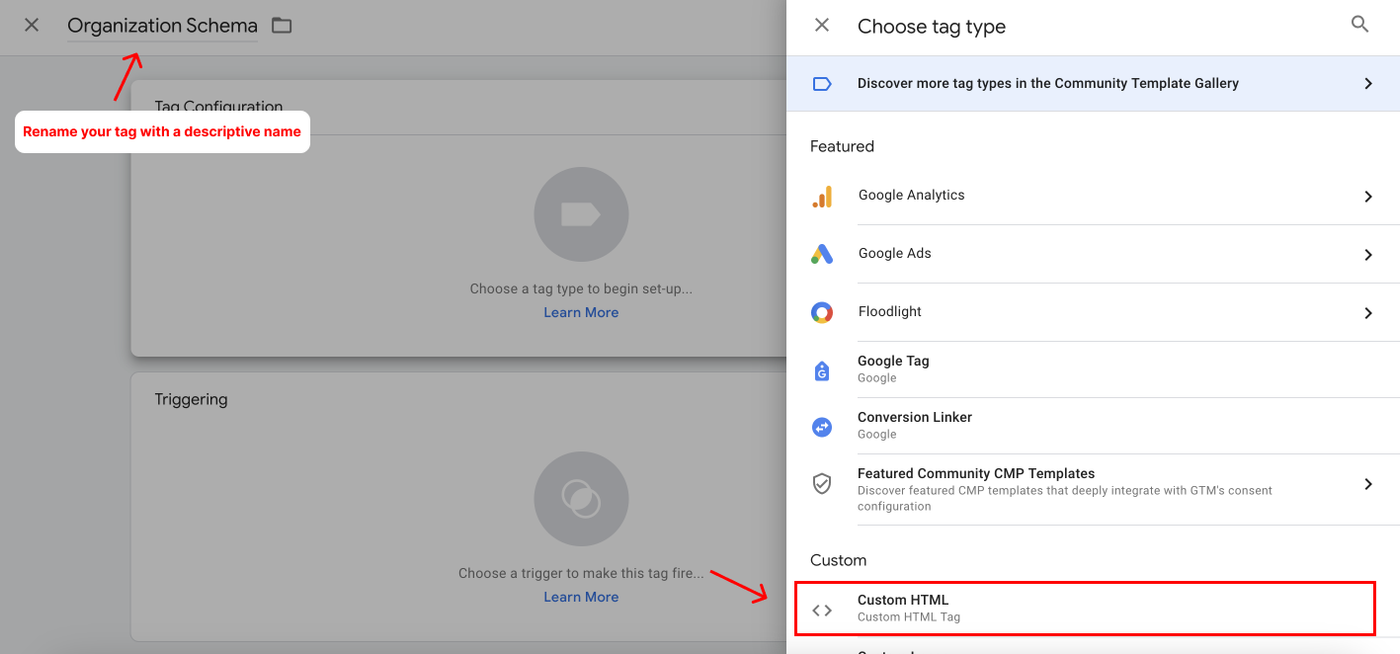
Task: Click the Triggering placeholder icon
Action: point(581,498)
